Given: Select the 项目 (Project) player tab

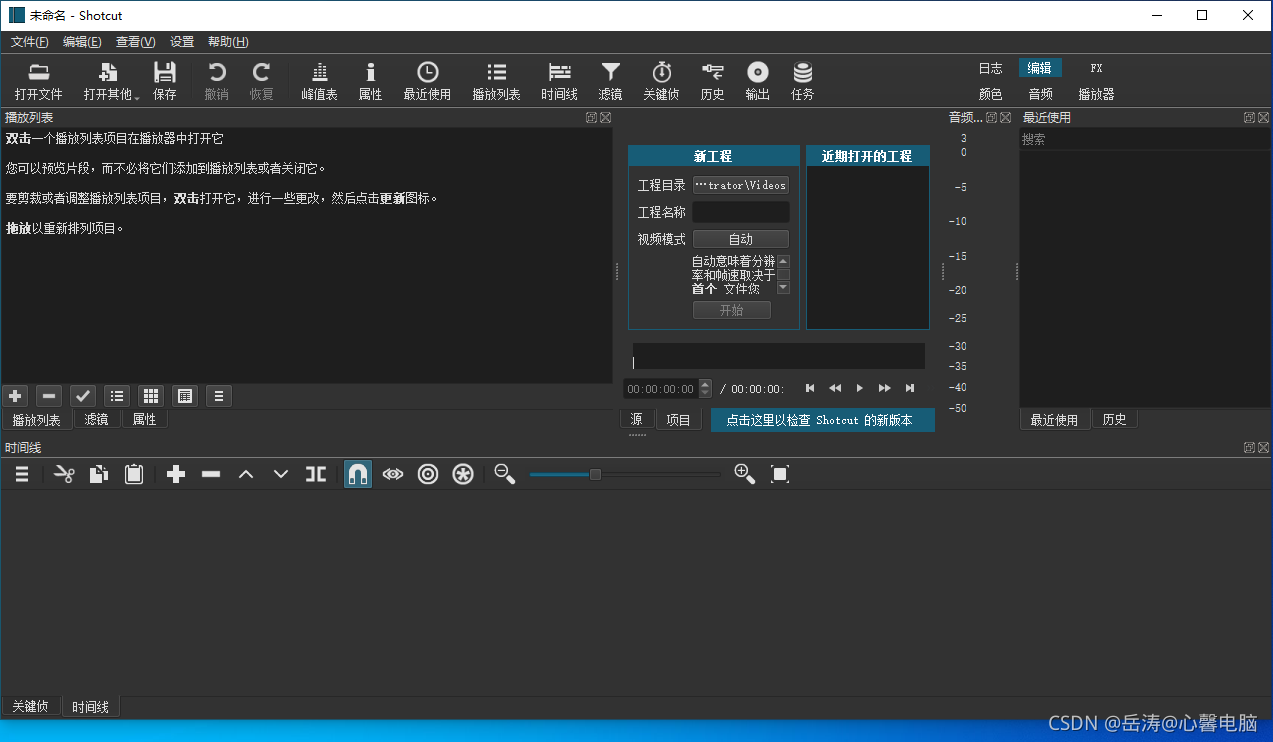Looking at the screenshot, I should (679, 420).
